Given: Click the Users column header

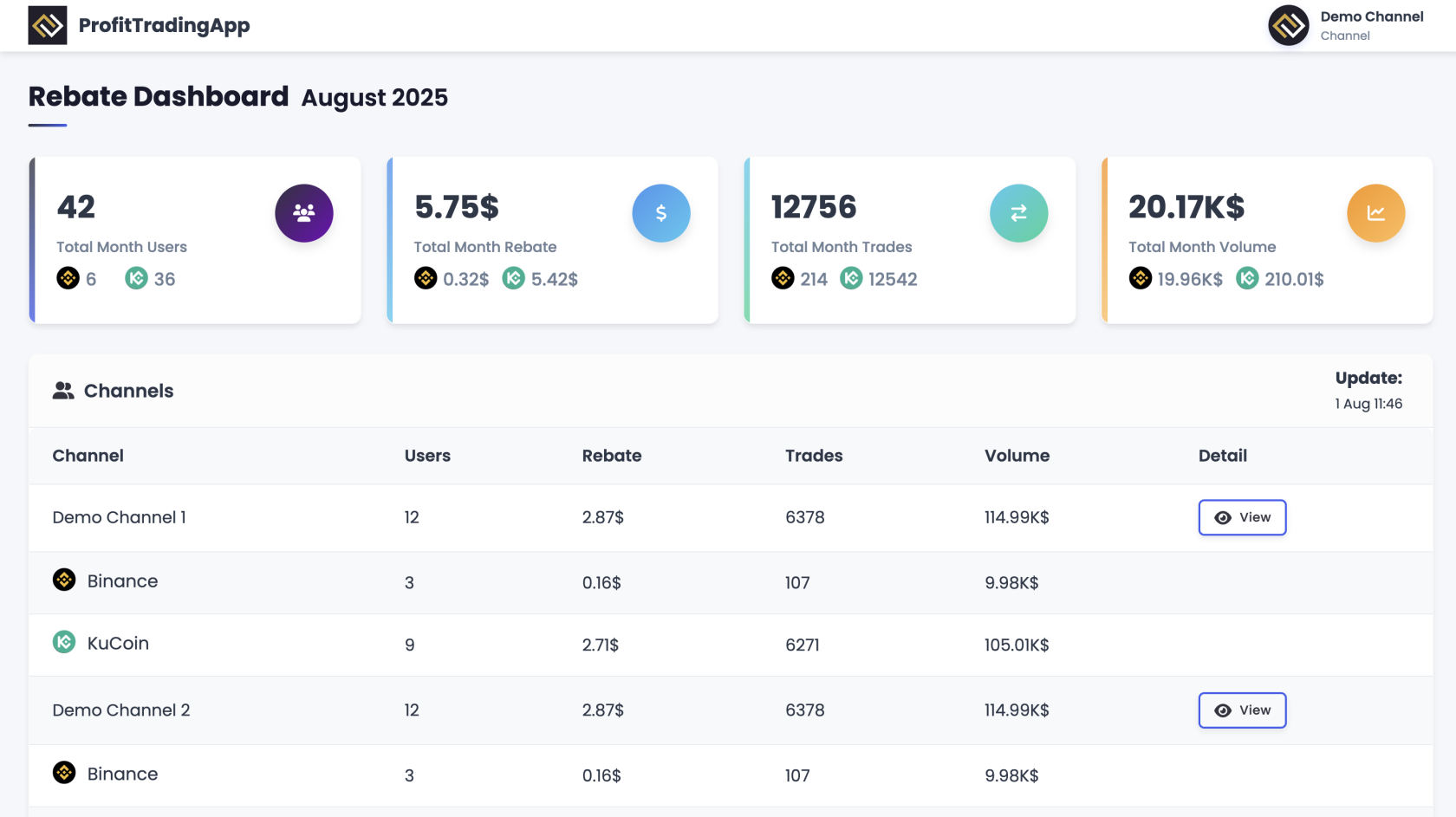Looking at the screenshot, I should (x=427, y=456).
